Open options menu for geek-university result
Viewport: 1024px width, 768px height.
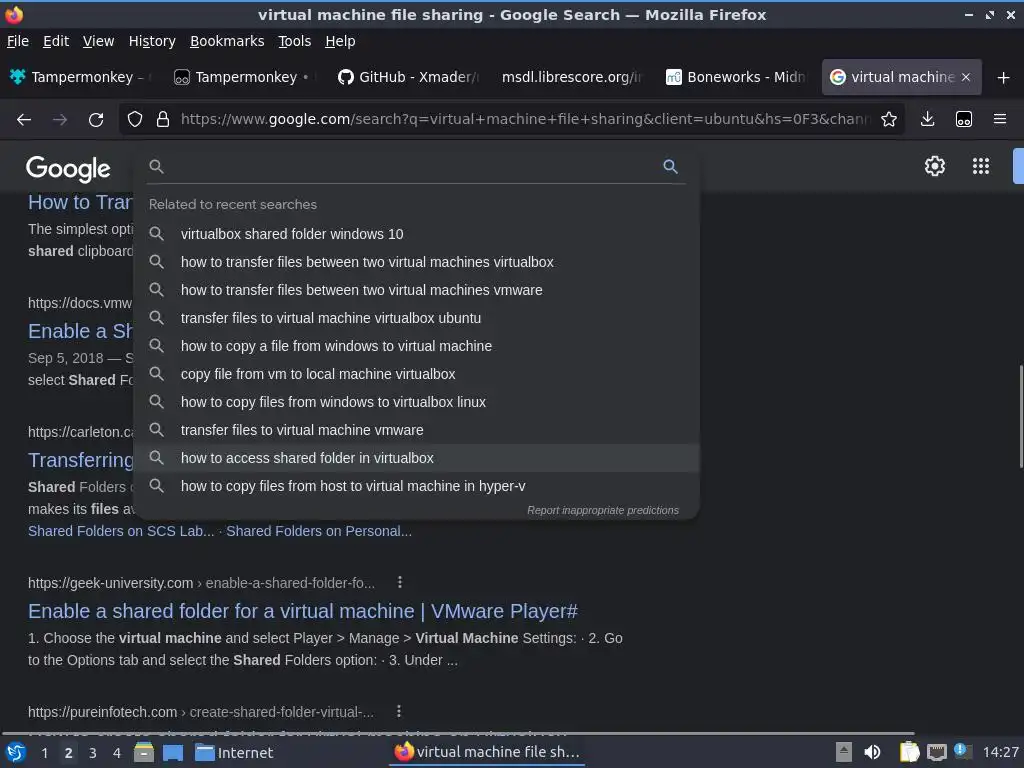400,582
